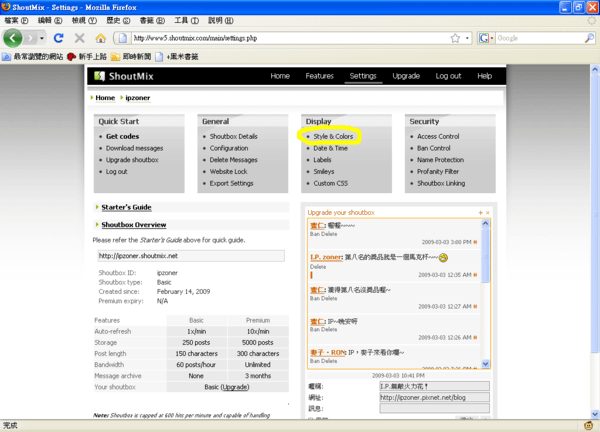
Task: Open the 新手上路 bookmark
Action: pos(87,57)
